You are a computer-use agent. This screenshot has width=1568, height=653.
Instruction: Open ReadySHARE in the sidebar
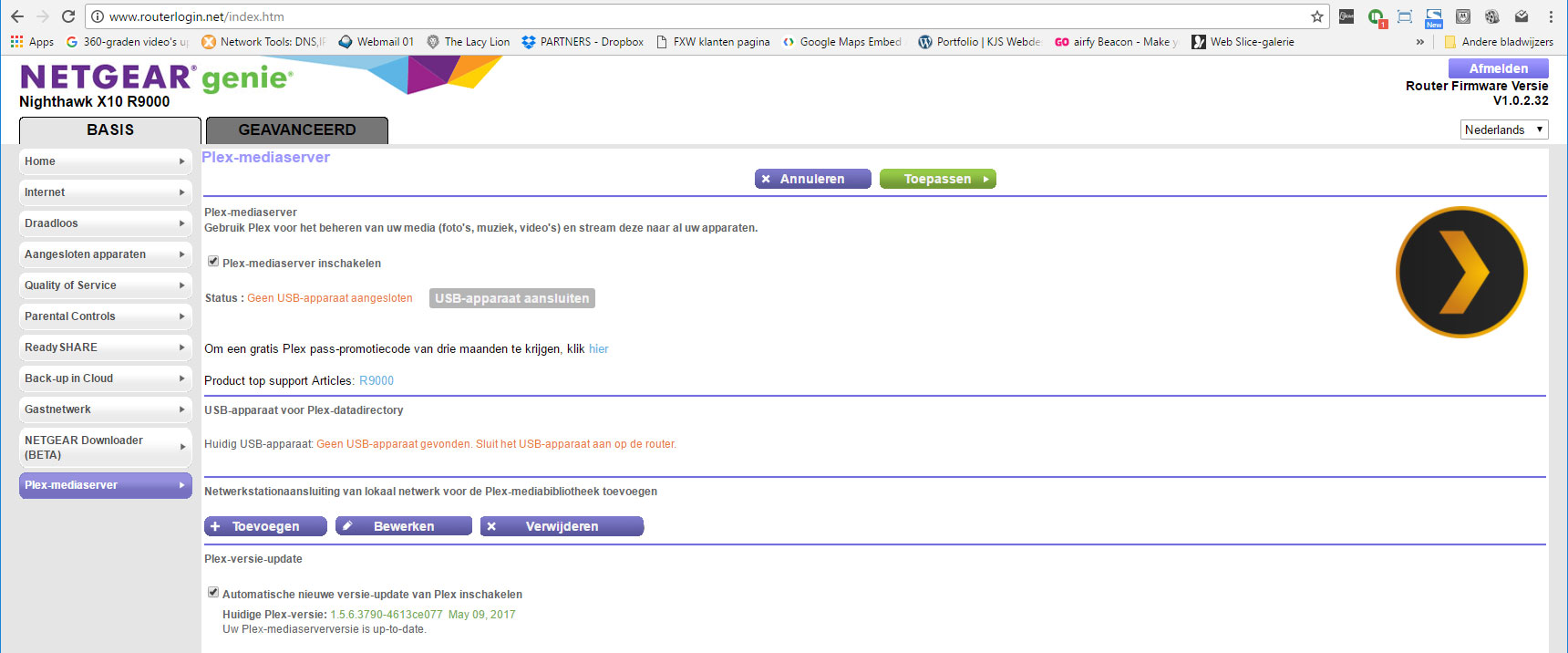pyautogui.click(x=106, y=347)
